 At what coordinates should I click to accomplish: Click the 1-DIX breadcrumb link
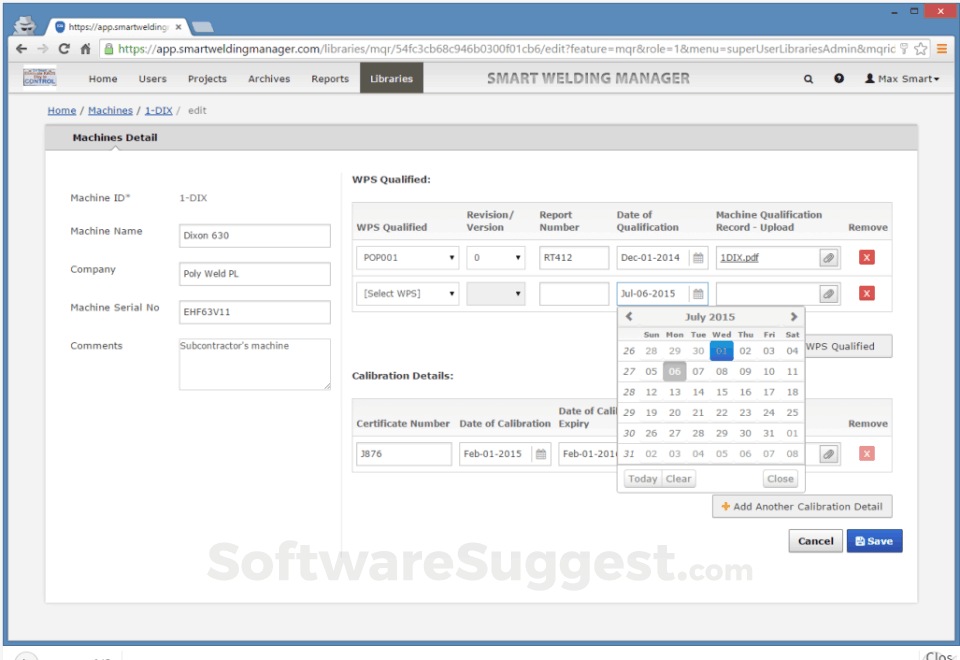tap(159, 110)
